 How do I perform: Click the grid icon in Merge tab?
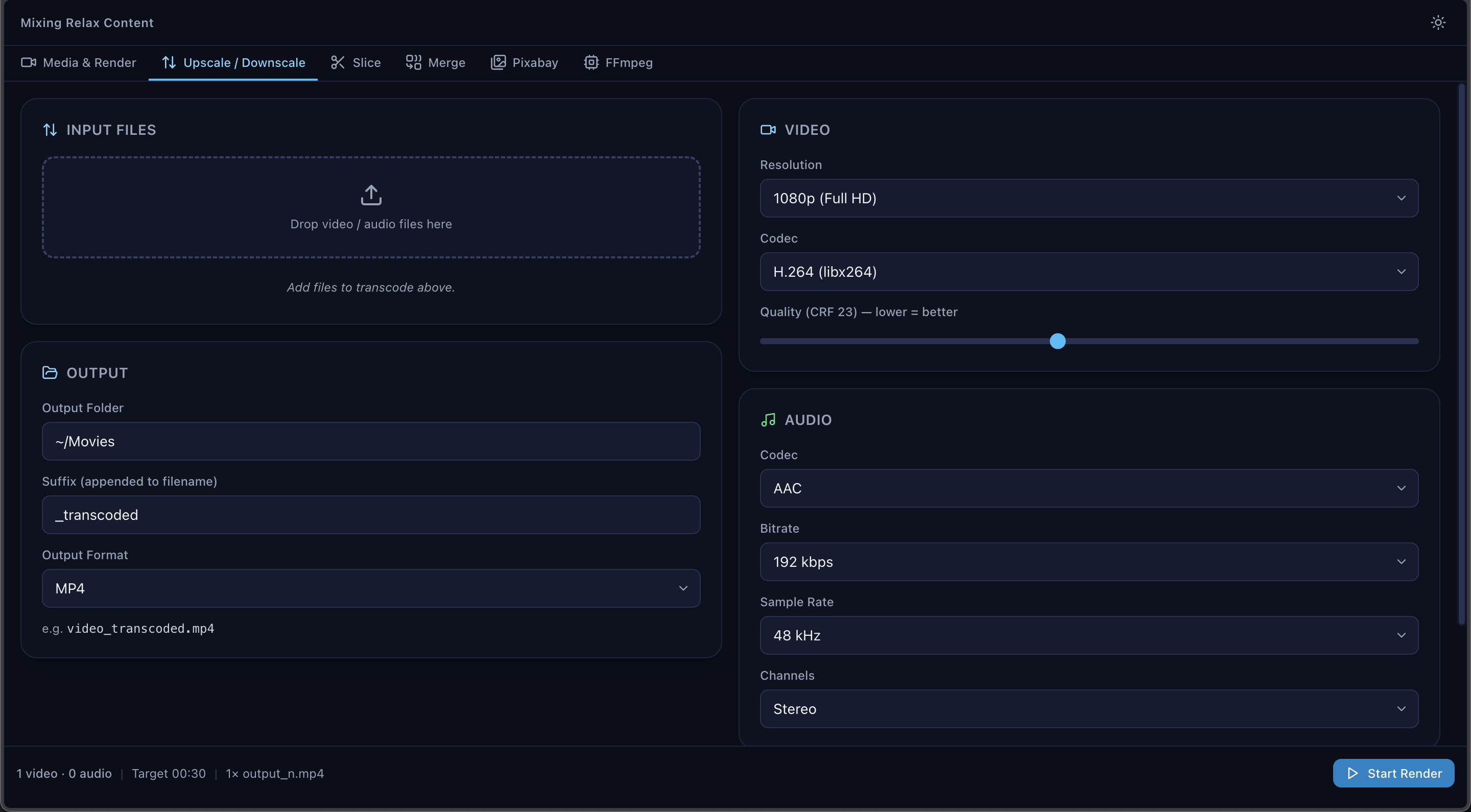click(413, 62)
